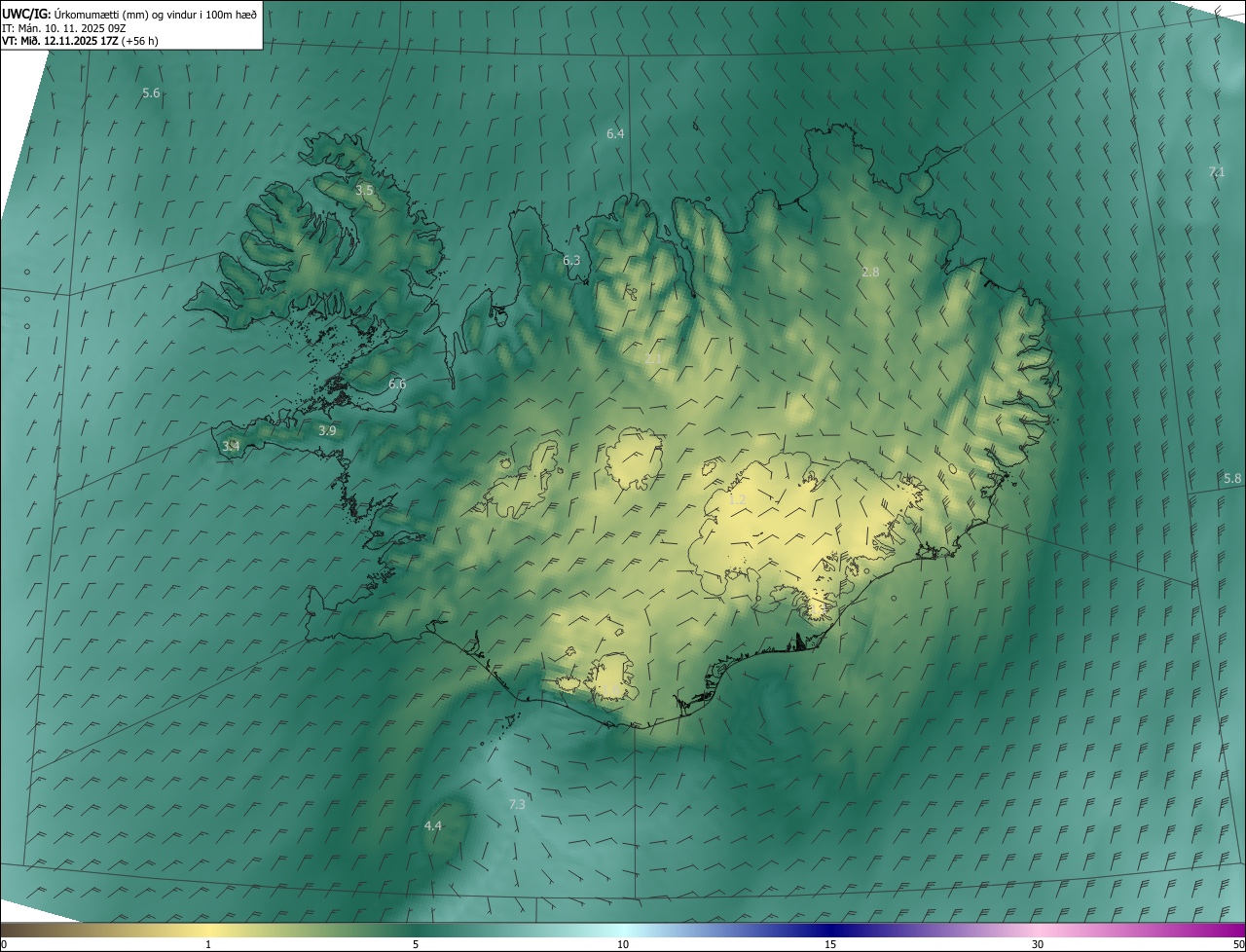Click the 4.4 value in the southern sea

point(432,826)
